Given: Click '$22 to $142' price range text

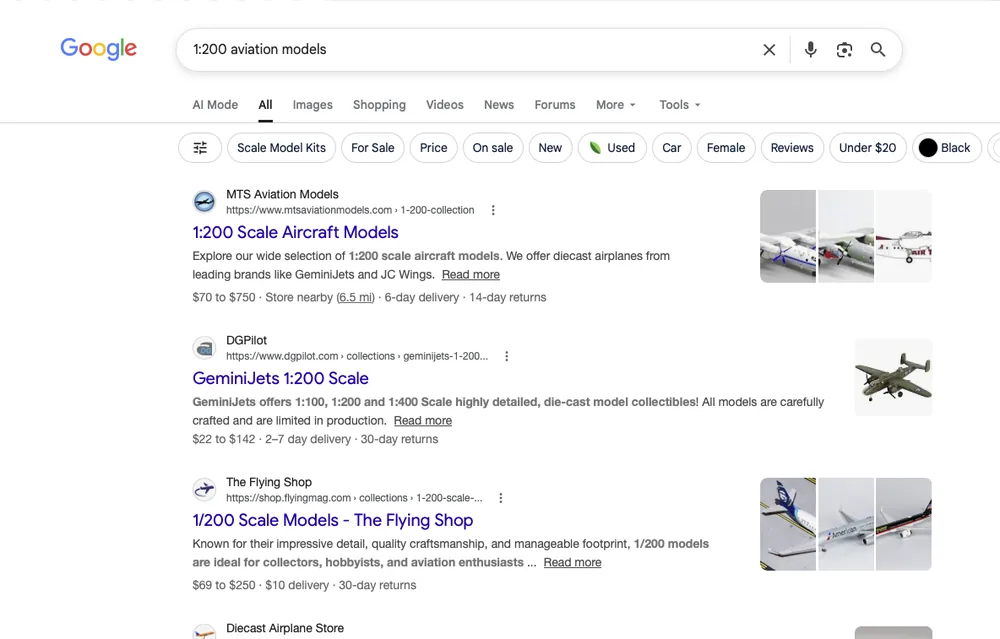Looking at the screenshot, I should (224, 439).
